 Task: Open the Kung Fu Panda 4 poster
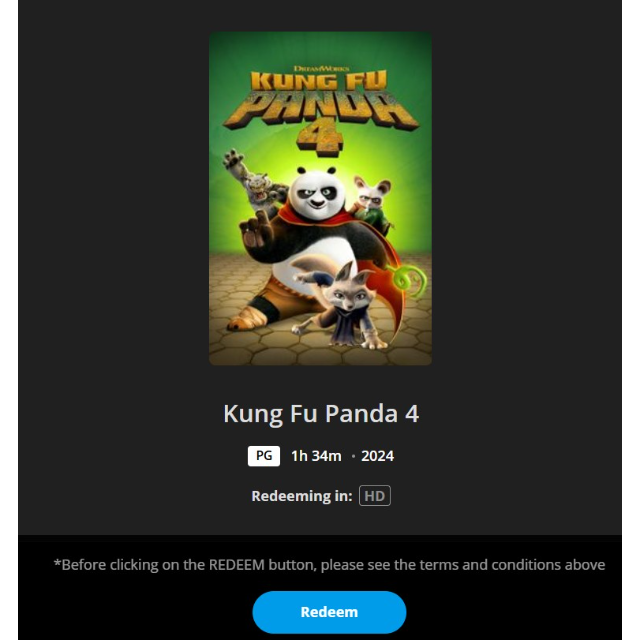click(x=320, y=198)
